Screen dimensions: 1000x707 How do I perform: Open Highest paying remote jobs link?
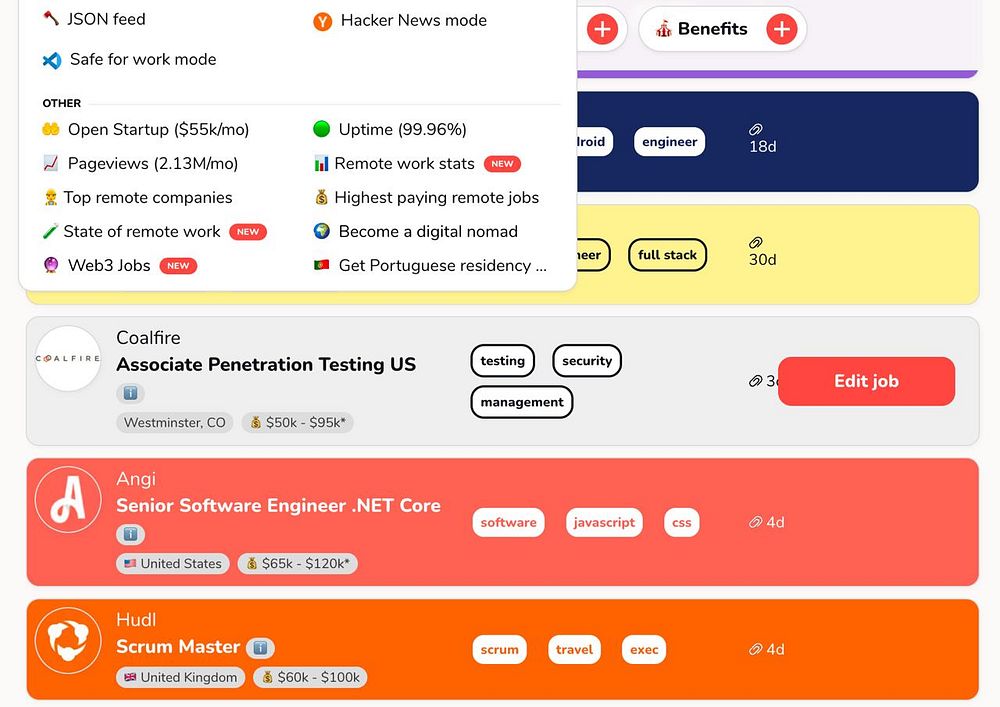pos(436,197)
